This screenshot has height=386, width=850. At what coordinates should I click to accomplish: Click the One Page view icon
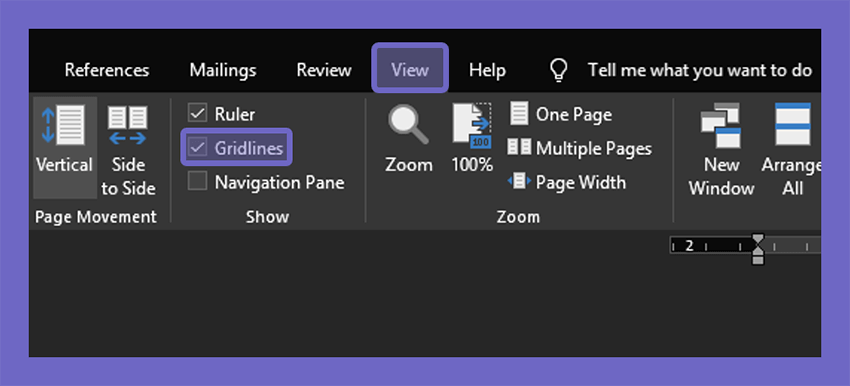tap(519, 113)
